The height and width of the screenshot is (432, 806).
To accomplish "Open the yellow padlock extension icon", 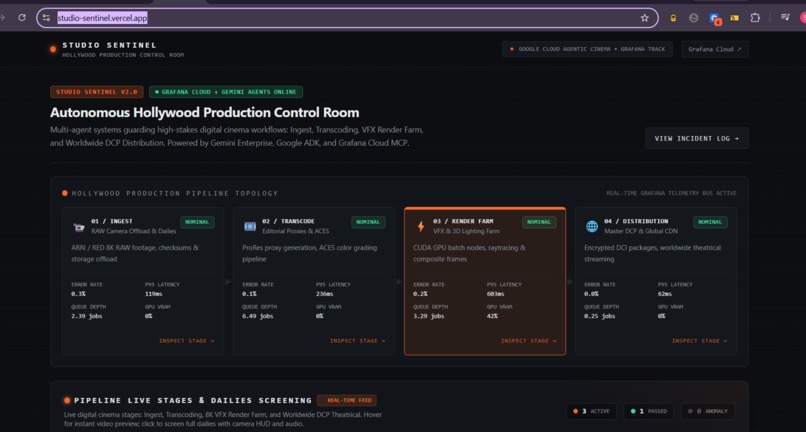I will pos(673,18).
